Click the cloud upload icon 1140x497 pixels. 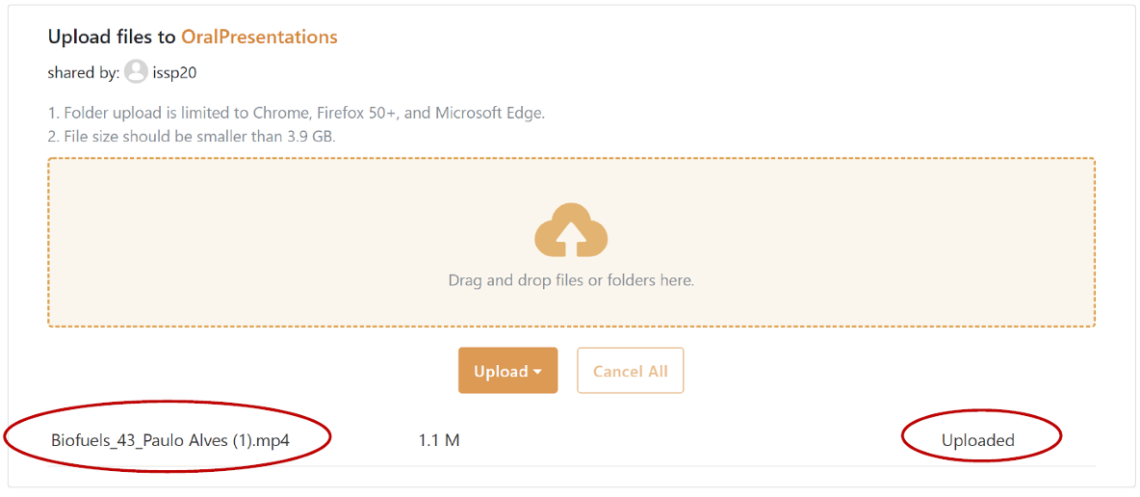(x=571, y=231)
